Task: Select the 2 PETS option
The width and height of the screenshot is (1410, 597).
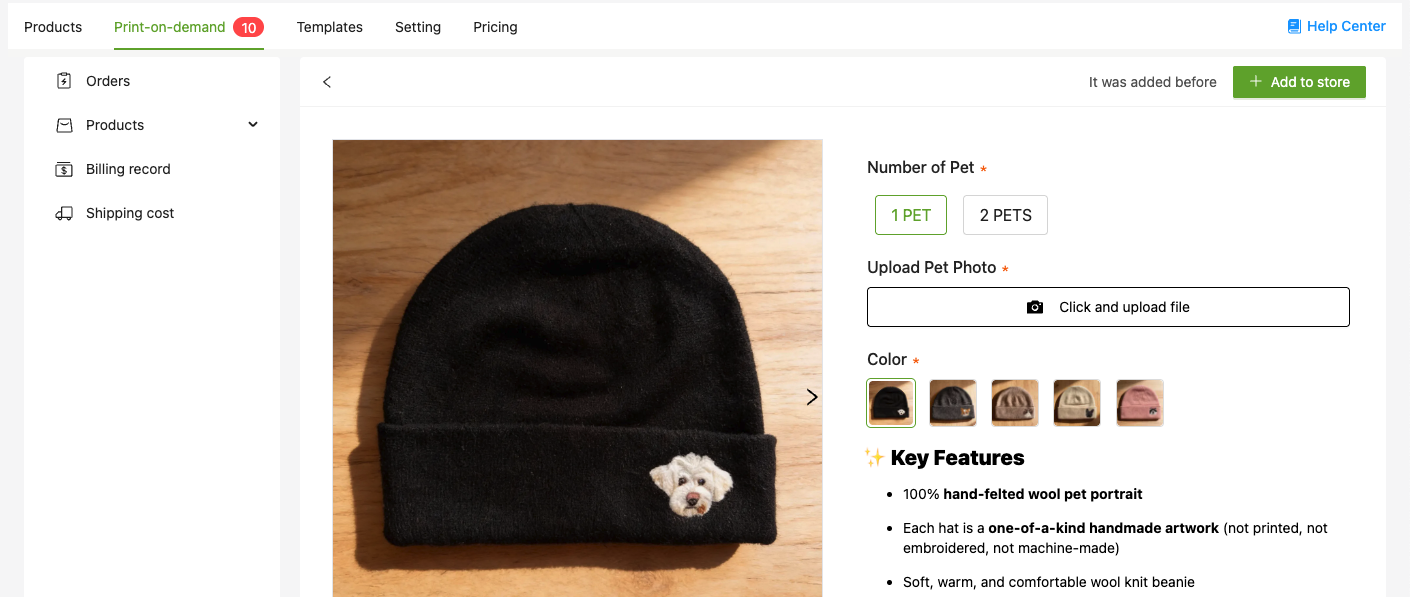Action: click(1005, 215)
